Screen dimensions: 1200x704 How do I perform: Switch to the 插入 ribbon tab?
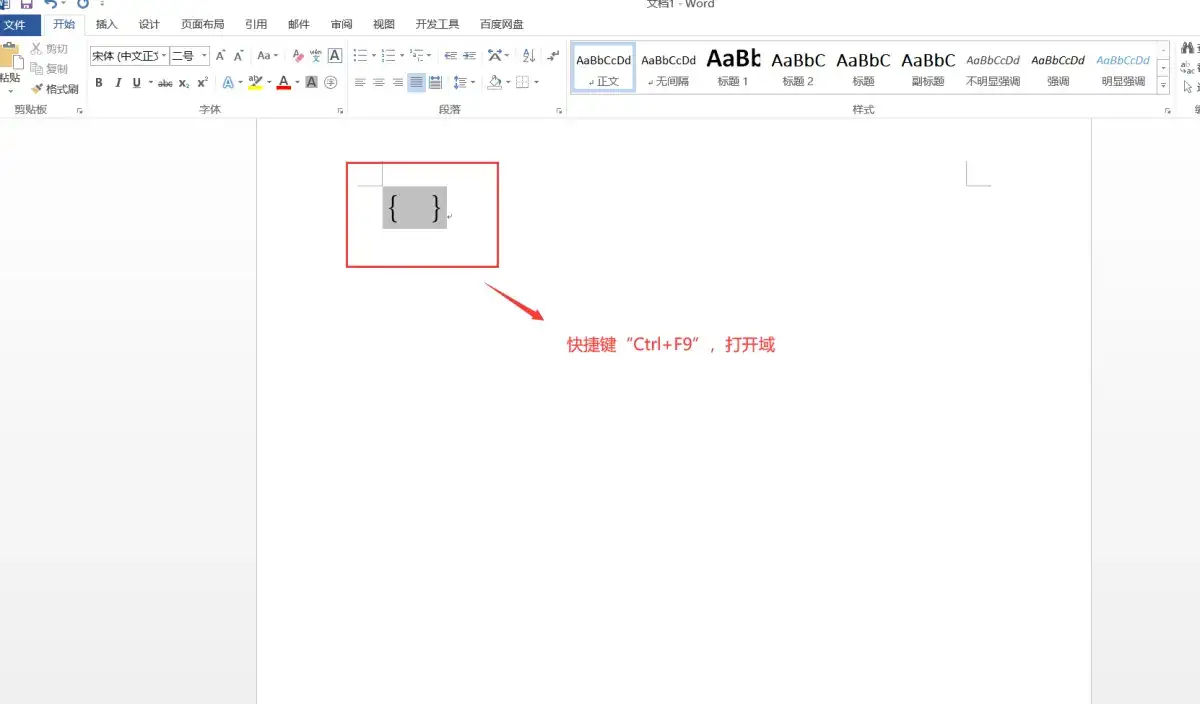click(105, 24)
